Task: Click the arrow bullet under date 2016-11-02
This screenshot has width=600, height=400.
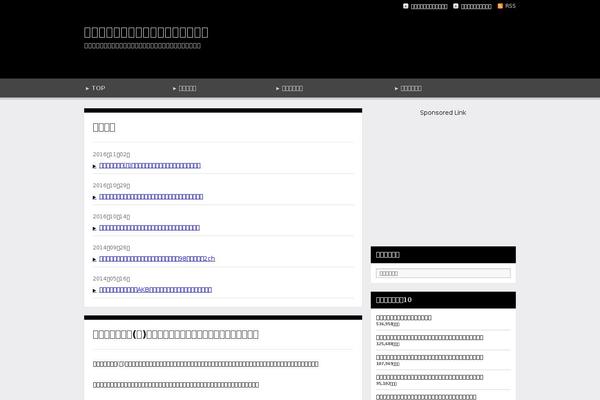Action: point(95,166)
